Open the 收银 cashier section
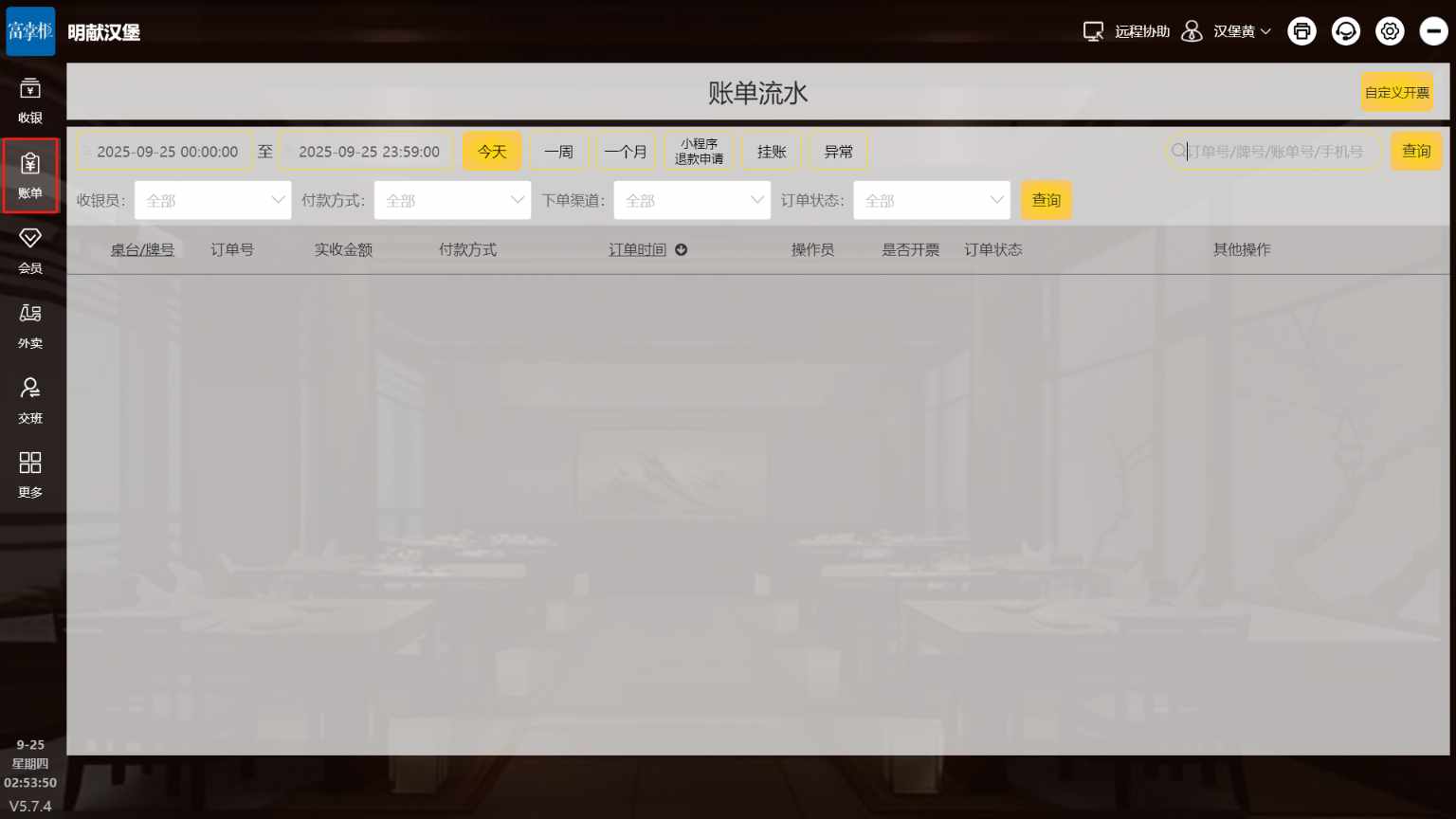1456x819 pixels. [x=30, y=100]
